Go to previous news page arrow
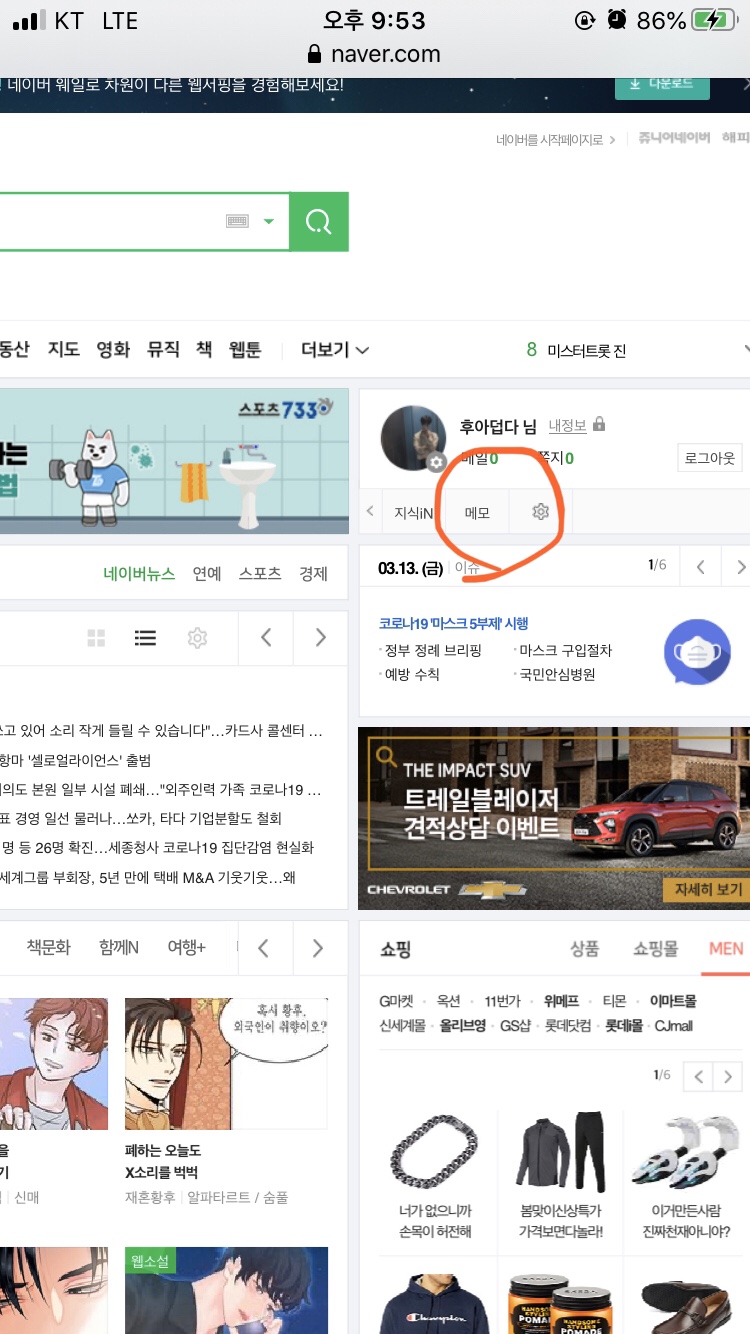Image resolution: width=750 pixels, height=1334 pixels. 266,637
